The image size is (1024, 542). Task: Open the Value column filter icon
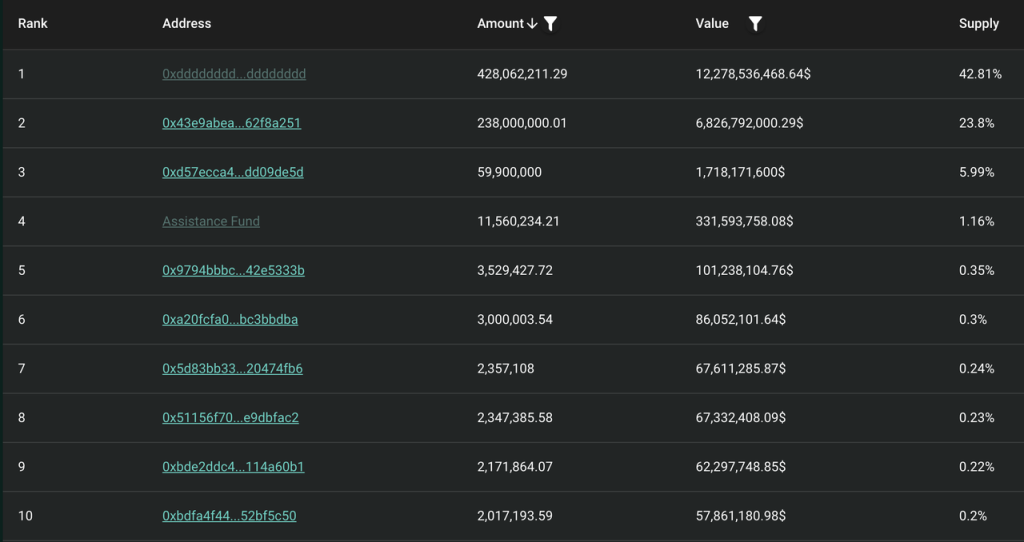755,24
